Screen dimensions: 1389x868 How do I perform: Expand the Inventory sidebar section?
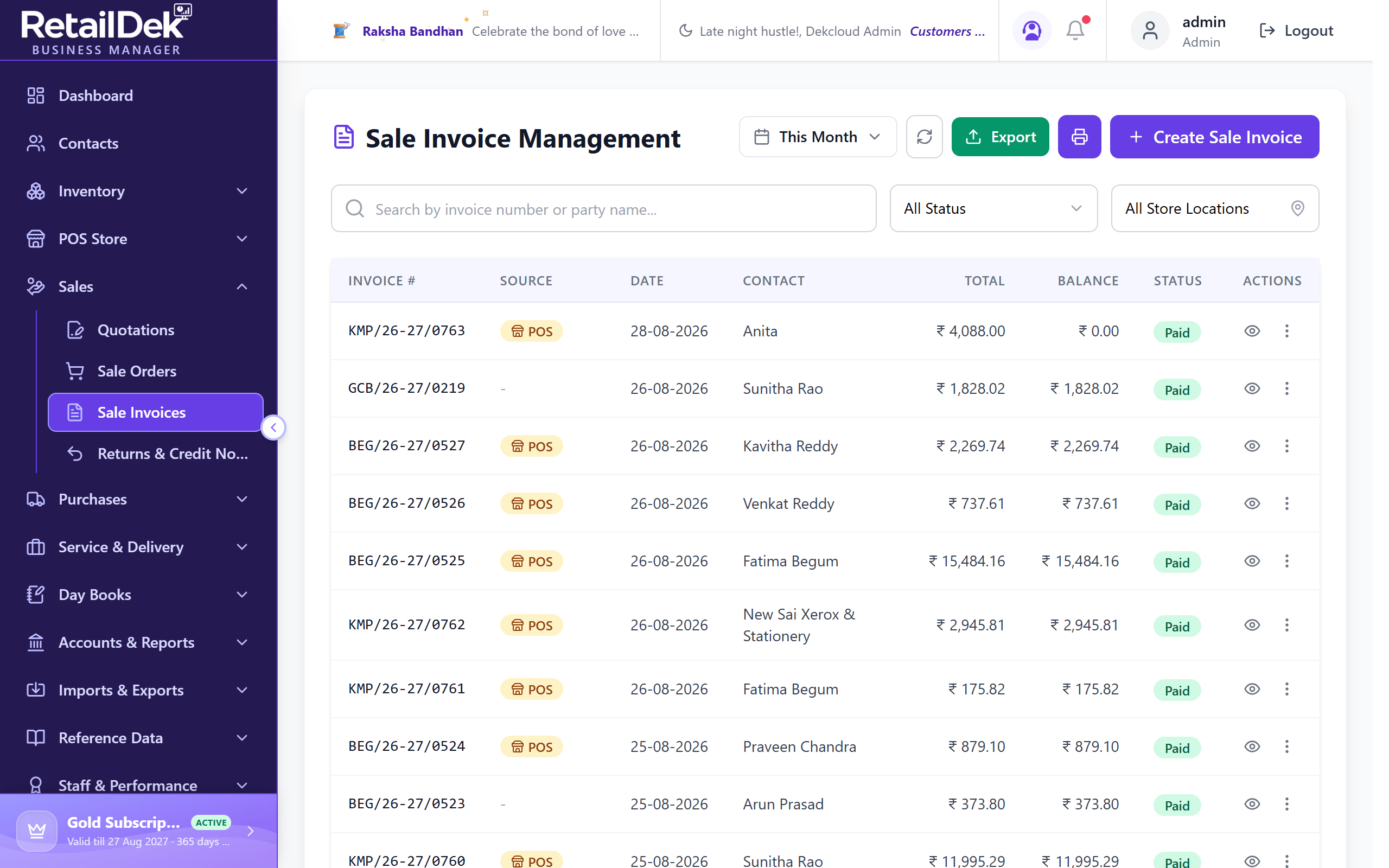[138, 191]
